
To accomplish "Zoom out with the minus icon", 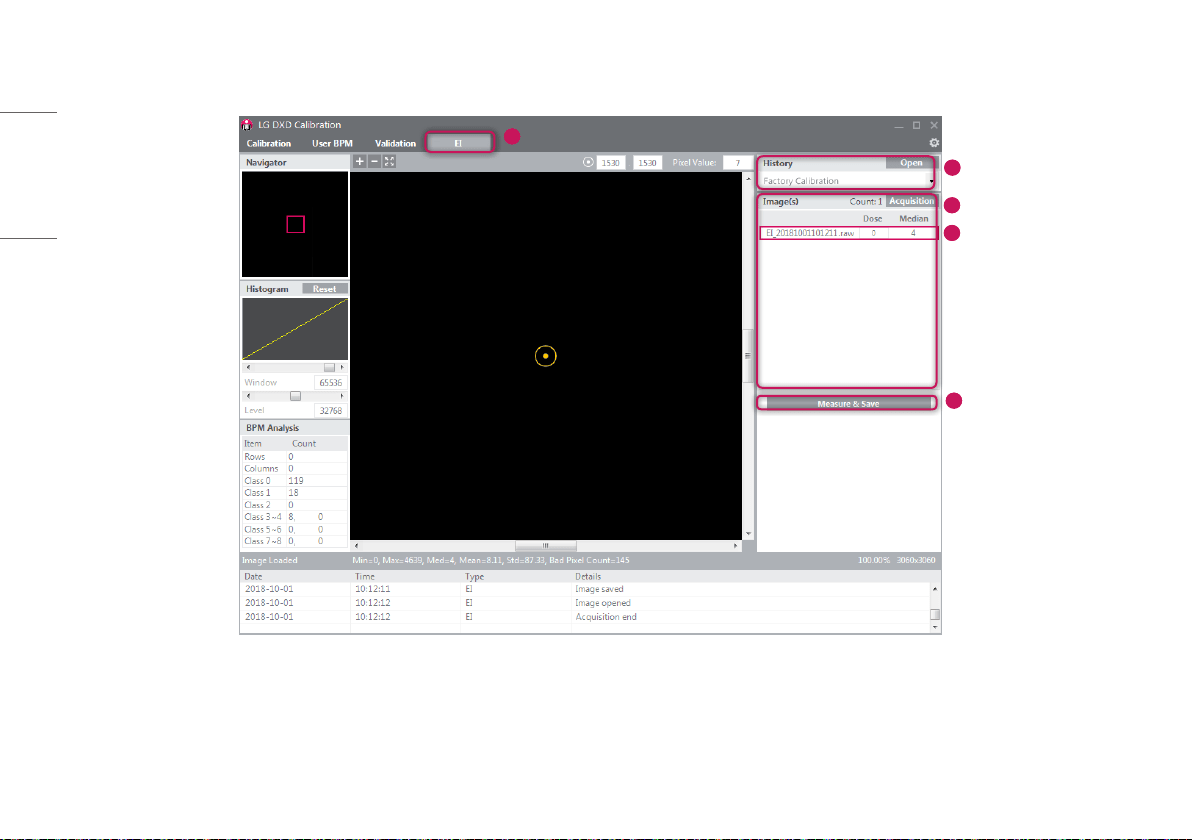I will pyautogui.click(x=374, y=161).
